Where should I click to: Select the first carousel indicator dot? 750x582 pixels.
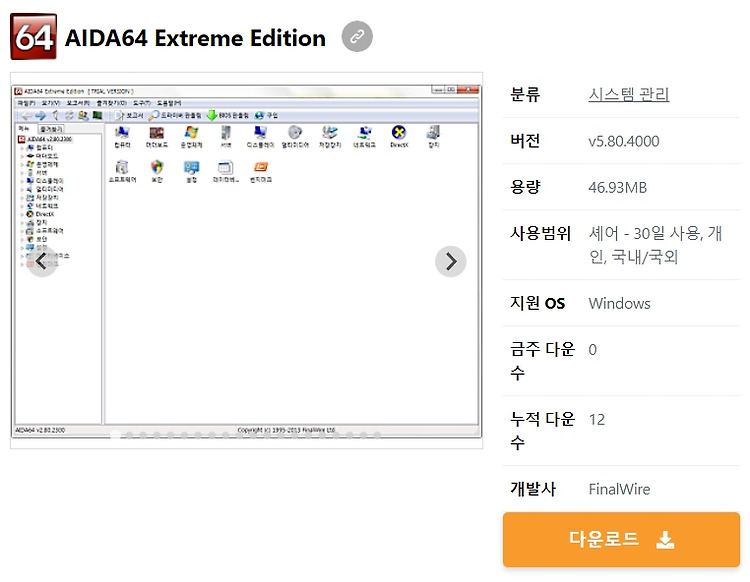tap(115, 435)
